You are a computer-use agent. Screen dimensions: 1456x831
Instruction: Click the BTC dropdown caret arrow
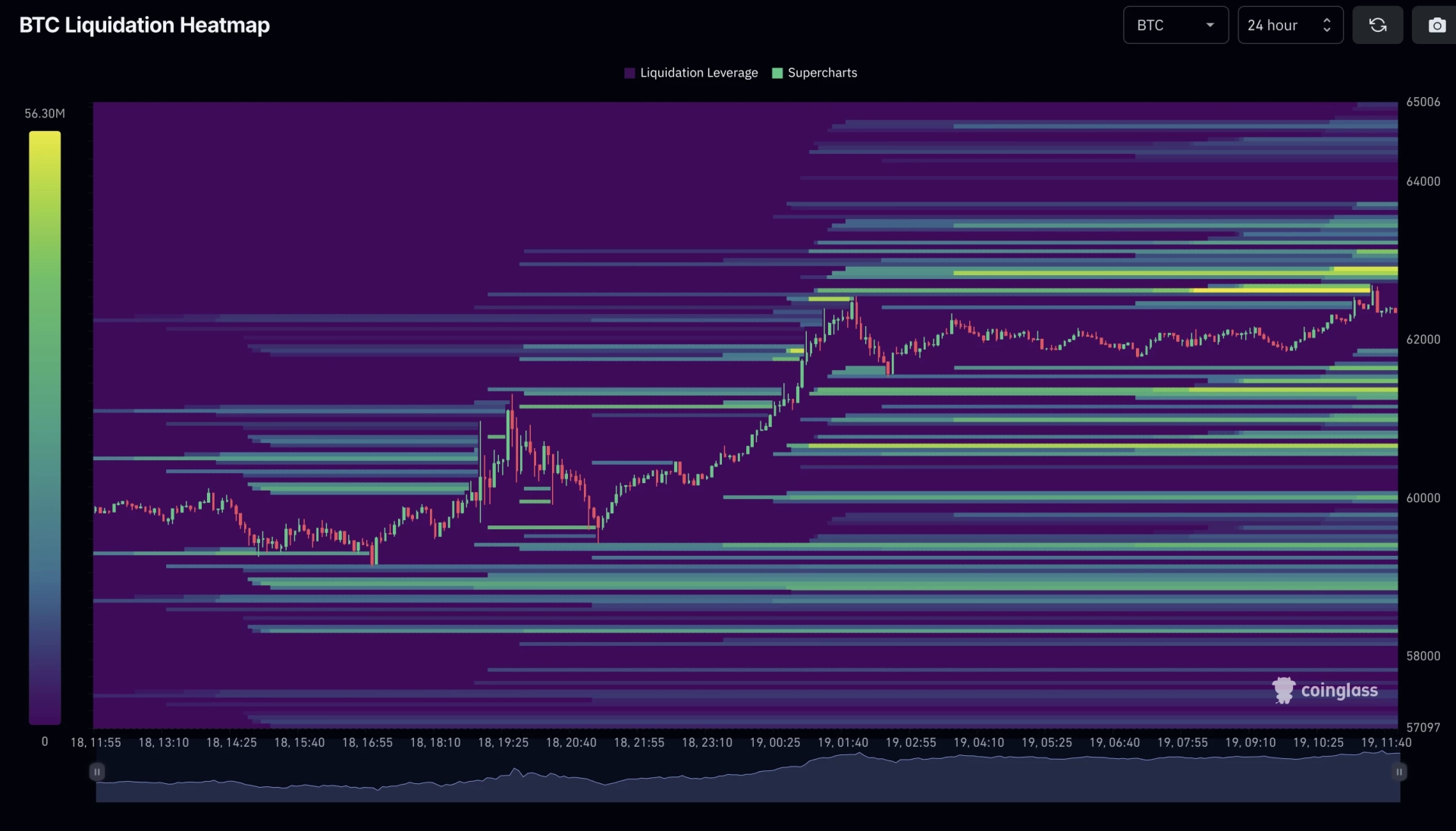[x=1210, y=25]
